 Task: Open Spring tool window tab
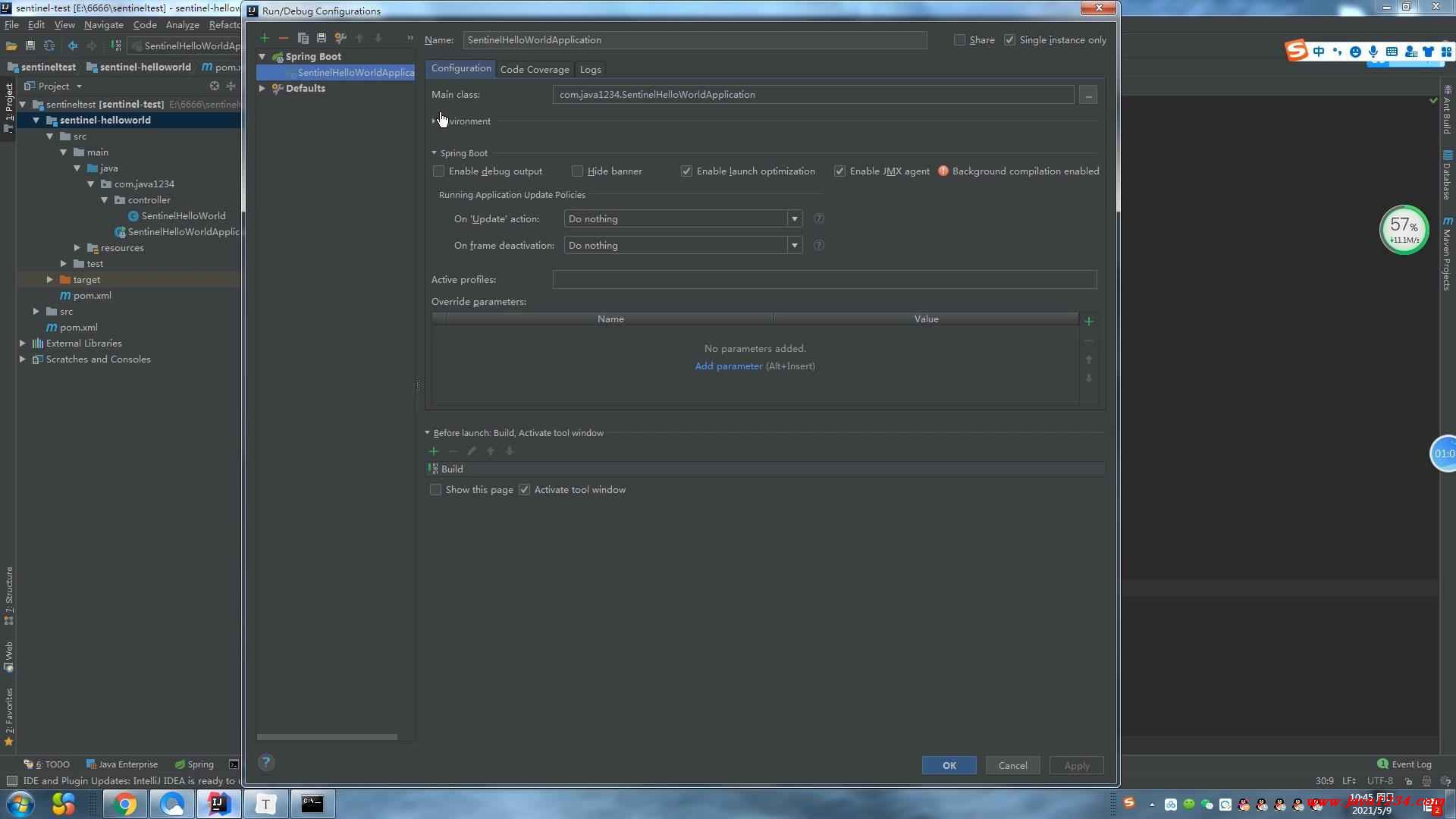pos(194,764)
